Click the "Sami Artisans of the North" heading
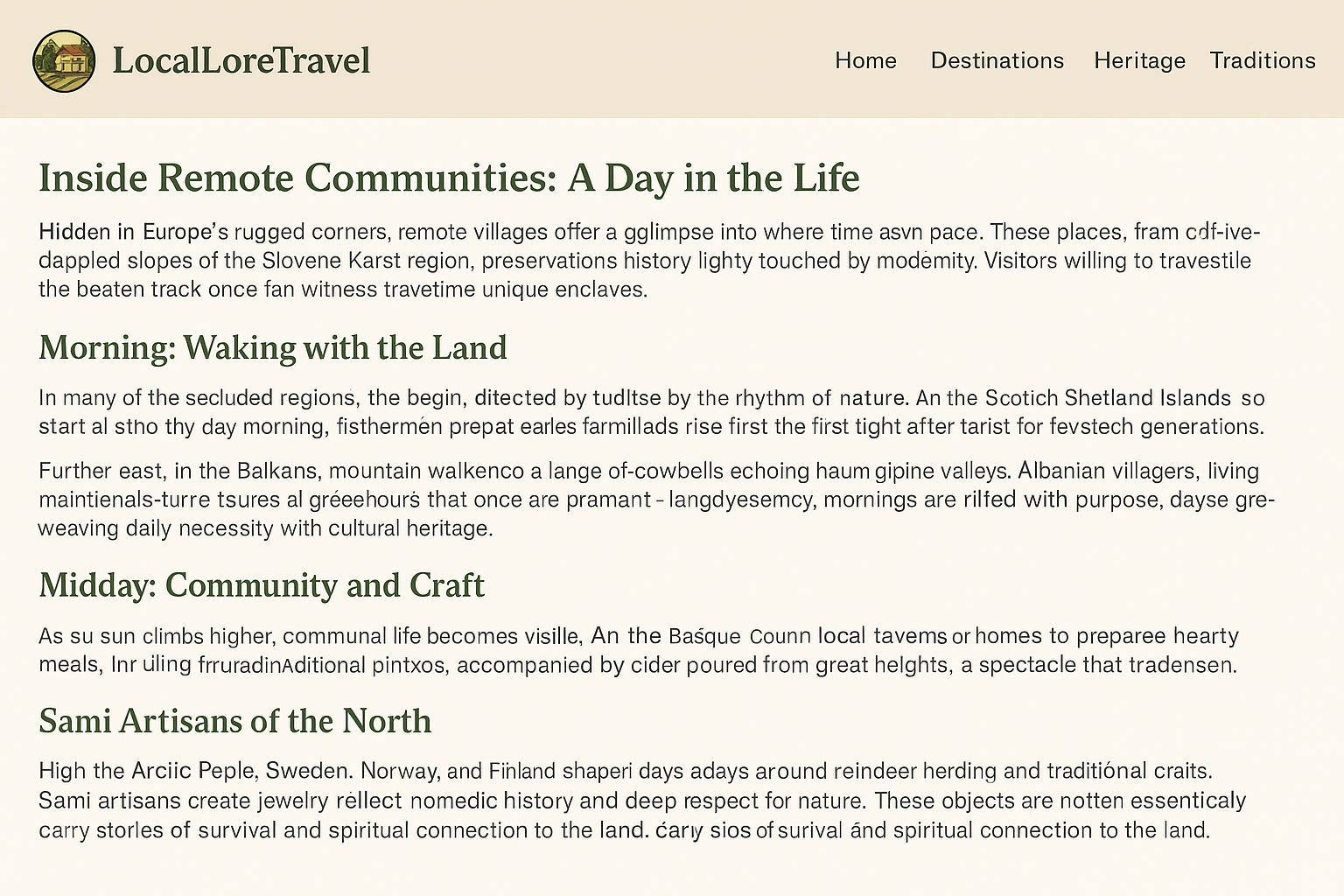Image resolution: width=1344 pixels, height=896 pixels. (x=235, y=720)
